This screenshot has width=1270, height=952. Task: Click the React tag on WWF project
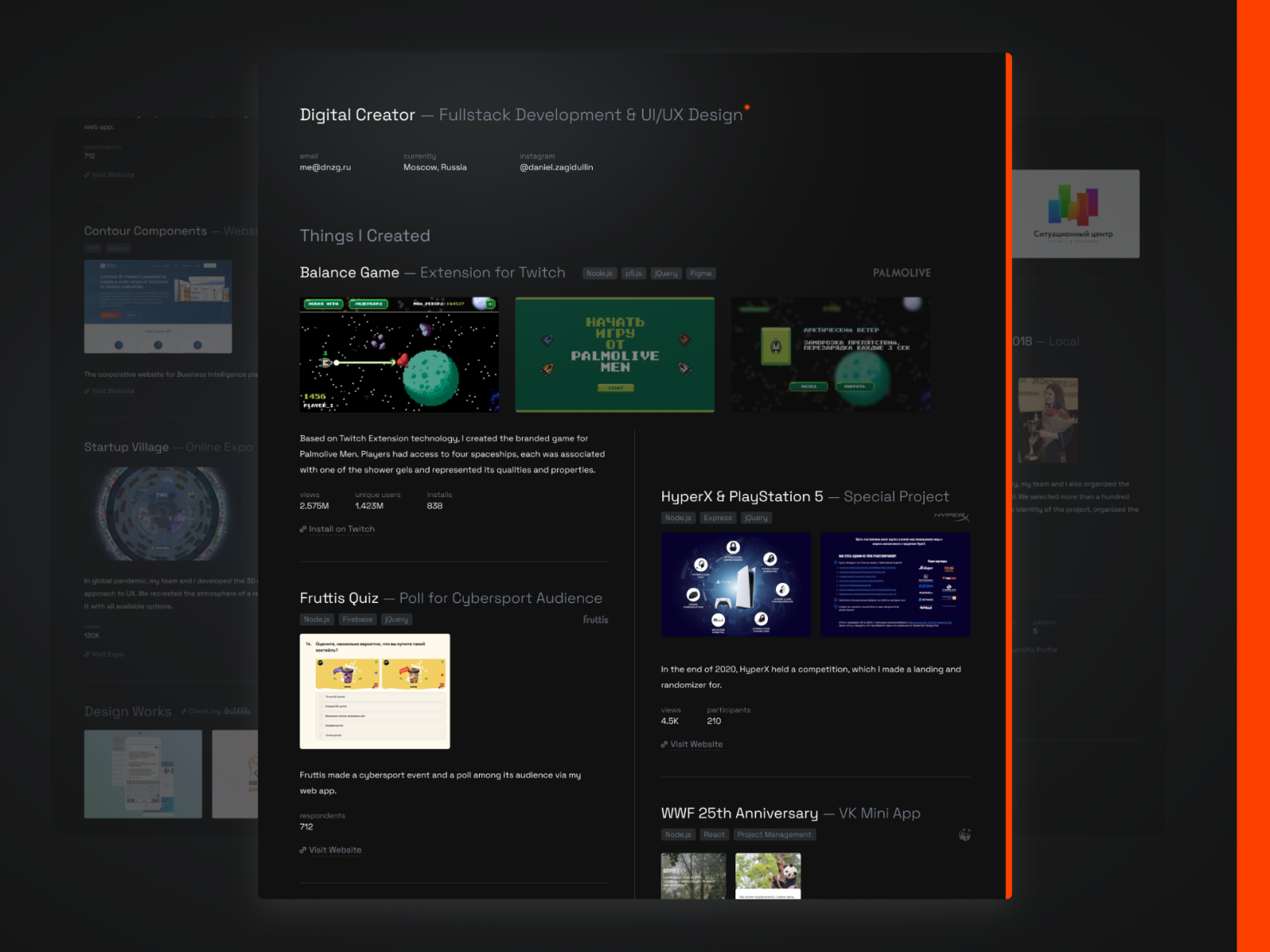714,835
